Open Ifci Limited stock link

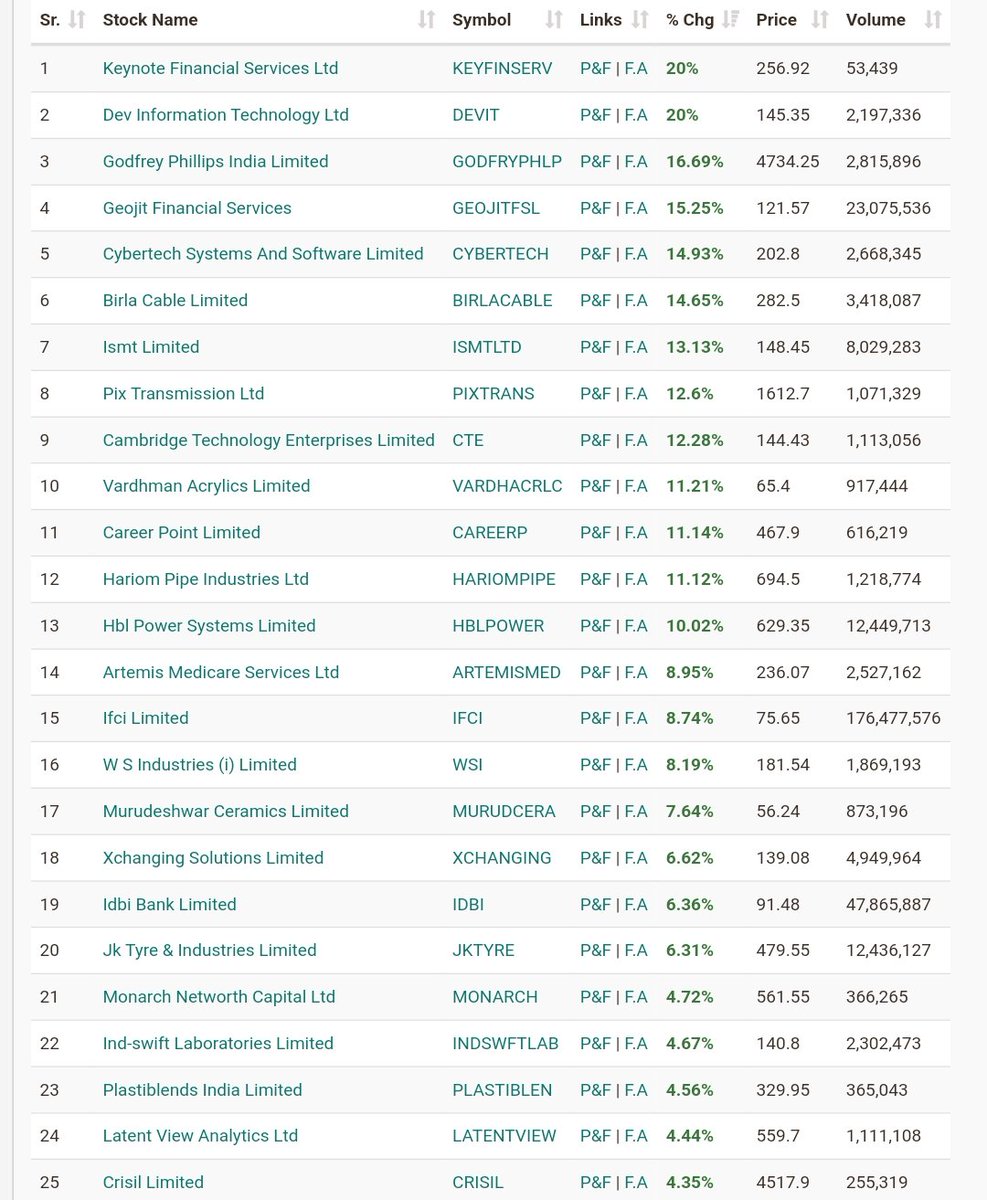point(146,718)
